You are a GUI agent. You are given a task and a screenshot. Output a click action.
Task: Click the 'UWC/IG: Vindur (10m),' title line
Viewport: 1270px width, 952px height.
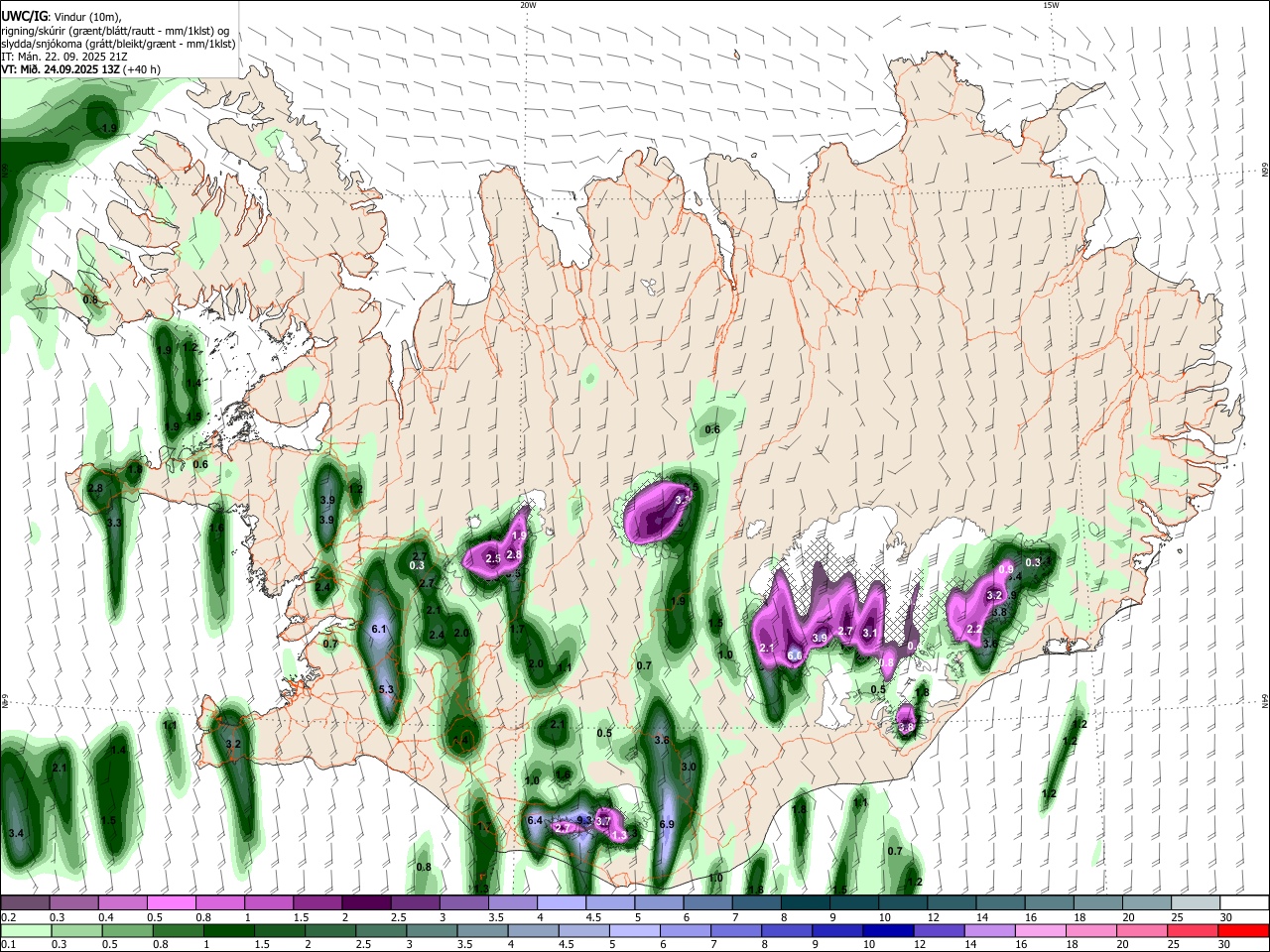(x=61, y=17)
